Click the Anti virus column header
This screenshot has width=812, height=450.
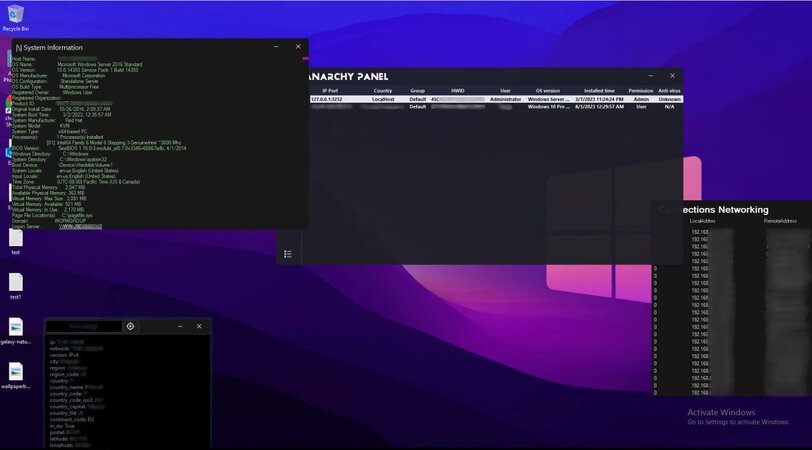click(x=669, y=91)
